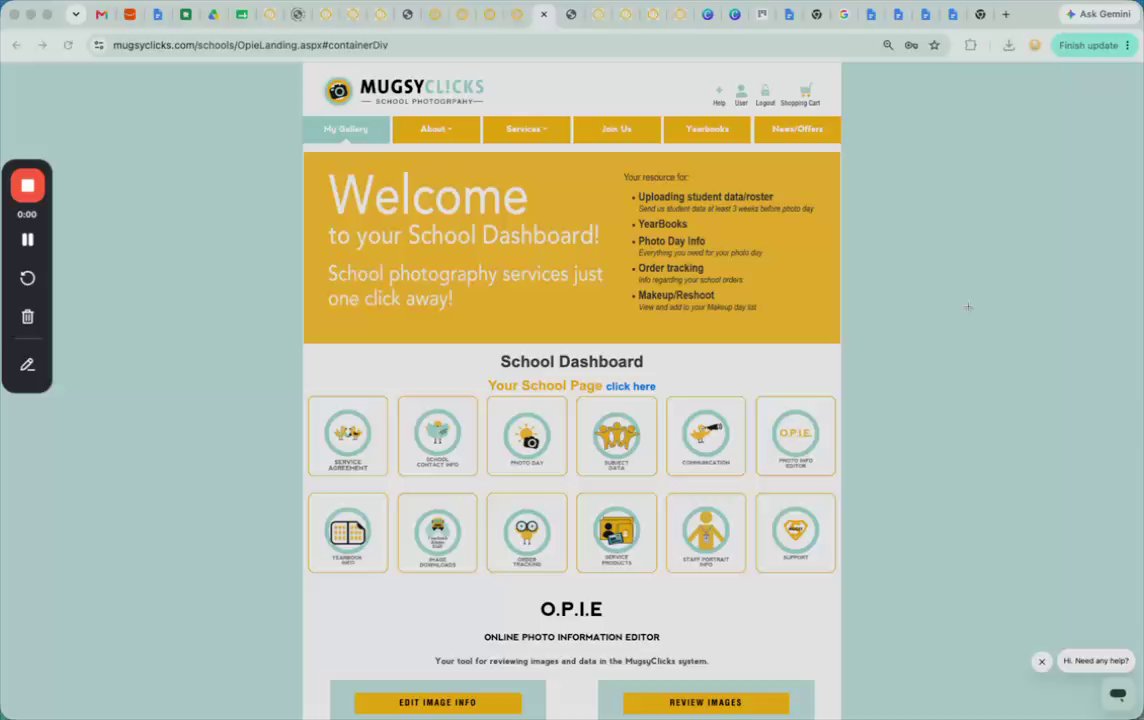This screenshot has width=1144, height=720.
Task: Open the Staff Portrait Info tile
Action: [x=706, y=533]
